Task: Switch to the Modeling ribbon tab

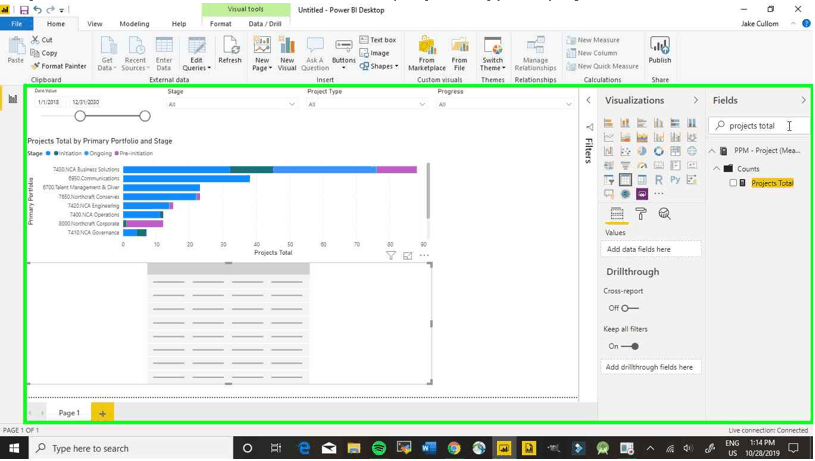Action: coord(134,24)
